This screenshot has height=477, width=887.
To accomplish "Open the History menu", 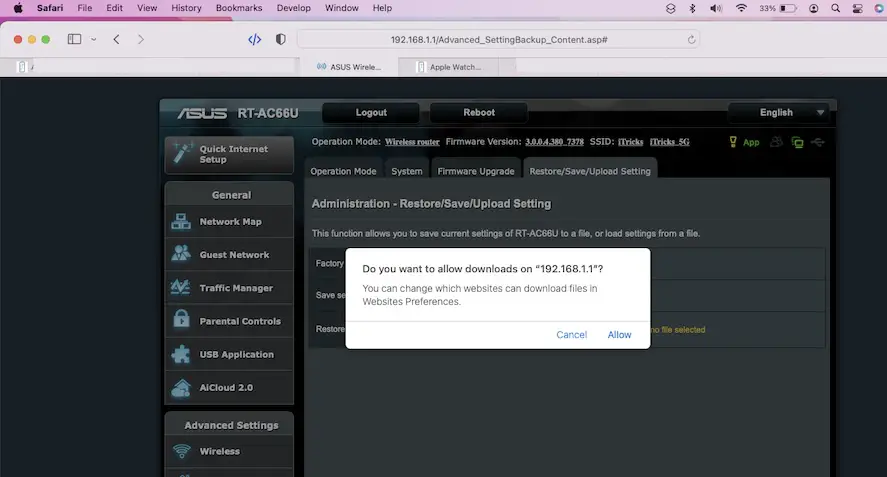I will [x=186, y=8].
